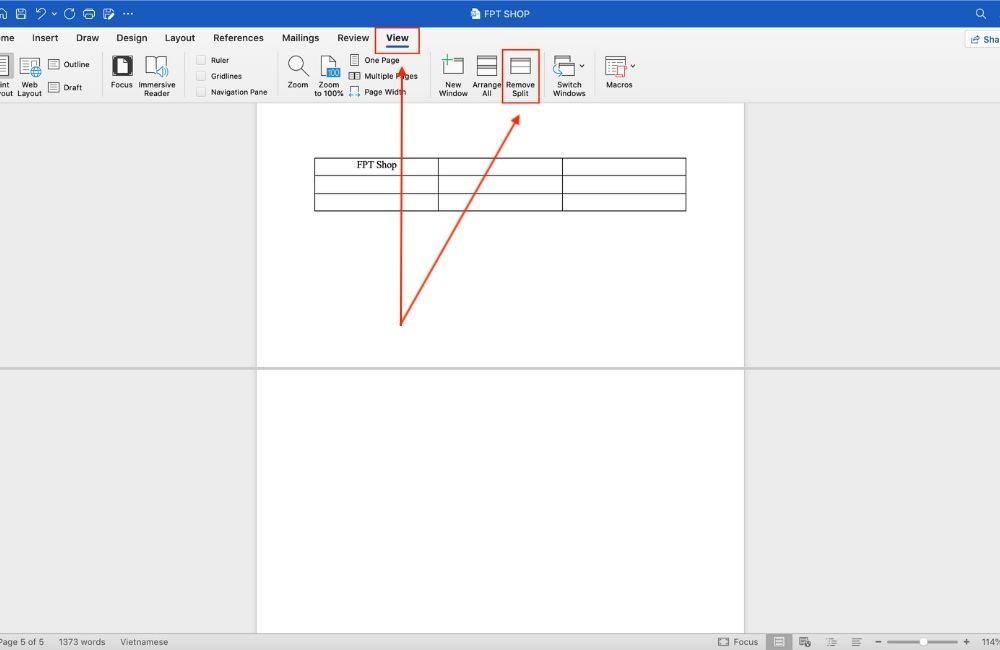Click the Print icon in title bar
Viewport: 1000px width, 650px height.
[x=89, y=13]
